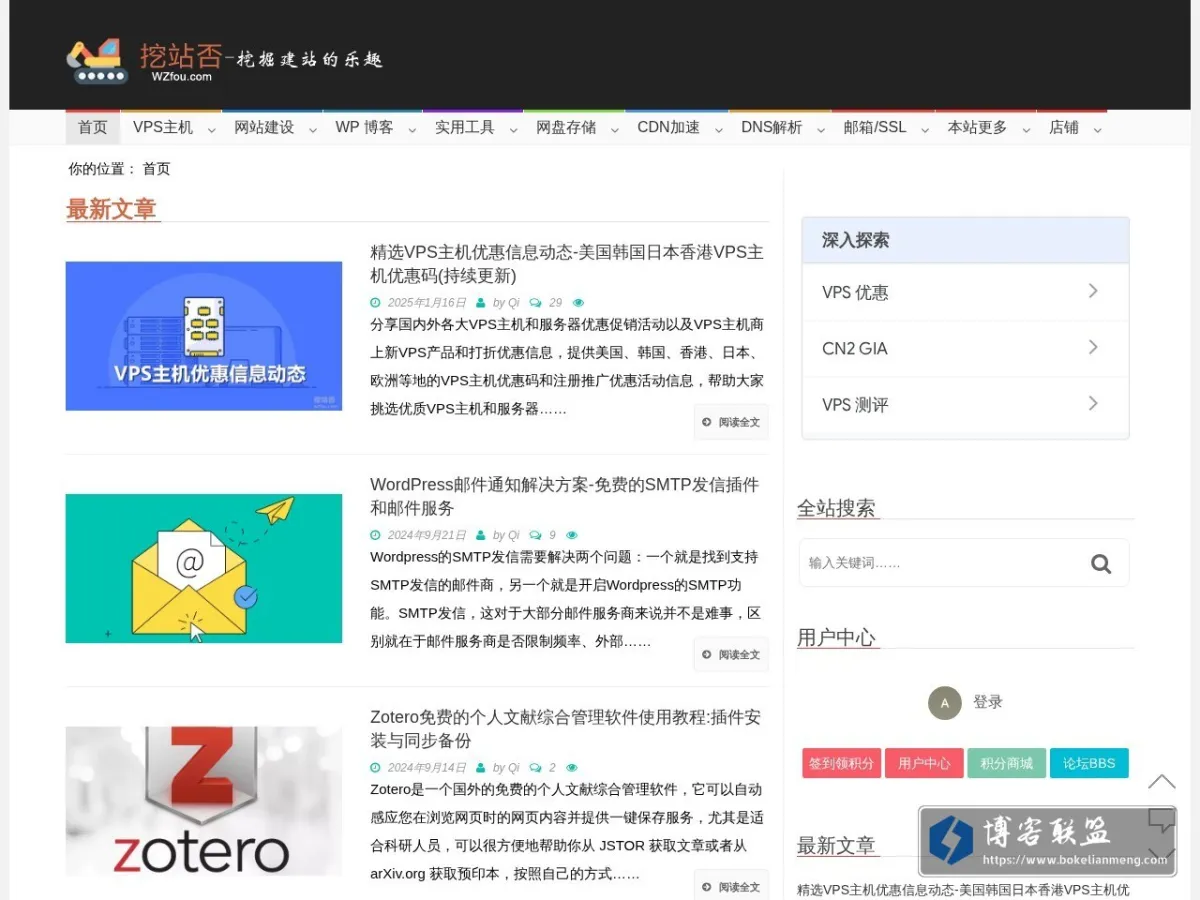Click comment icon on VPS主机优惠 article
1200x900 pixels.
(x=536, y=303)
